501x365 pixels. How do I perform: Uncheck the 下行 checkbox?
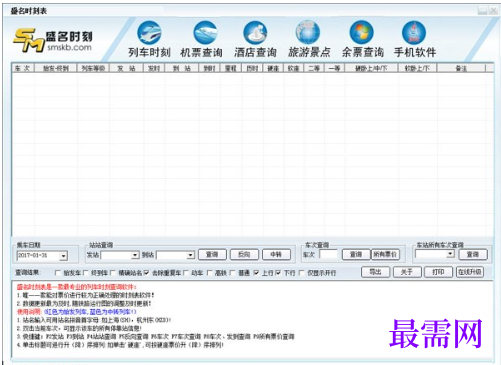pos(278,273)
